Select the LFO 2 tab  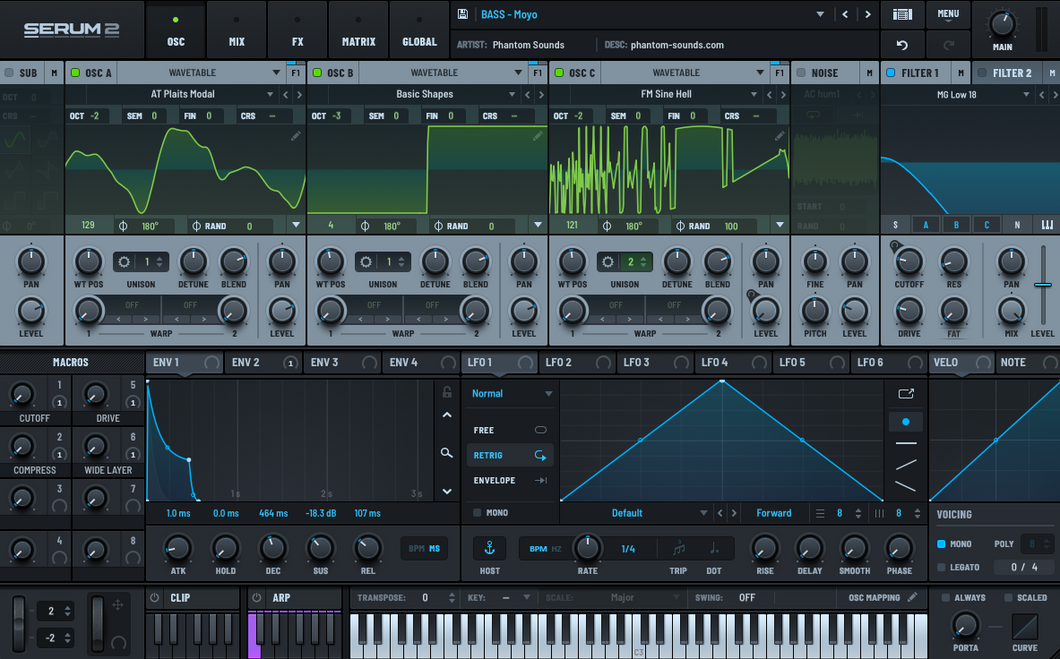coord(558,362)
